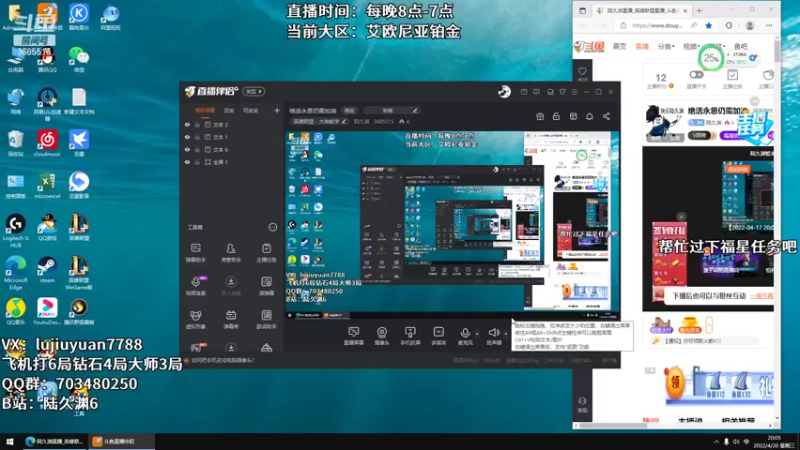Go to 首页 on Douyu navigation
Screen dimensions: 800x450
(x=619, y=46)
